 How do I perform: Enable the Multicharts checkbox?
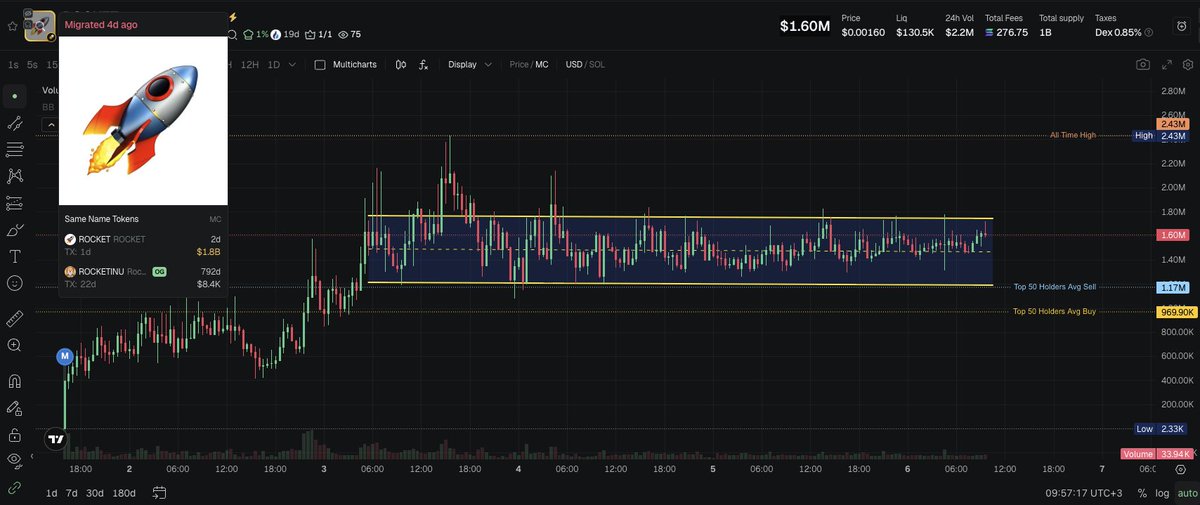[320, 64]
